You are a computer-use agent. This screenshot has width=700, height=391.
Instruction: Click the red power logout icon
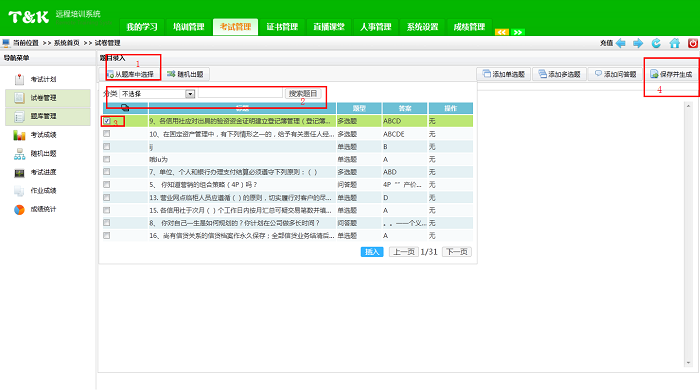point(693,43)
